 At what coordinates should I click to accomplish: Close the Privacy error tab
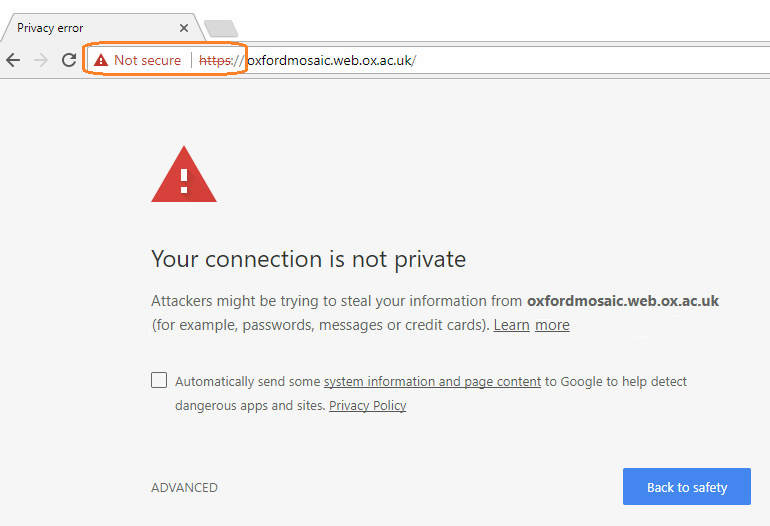coord(184,28)
